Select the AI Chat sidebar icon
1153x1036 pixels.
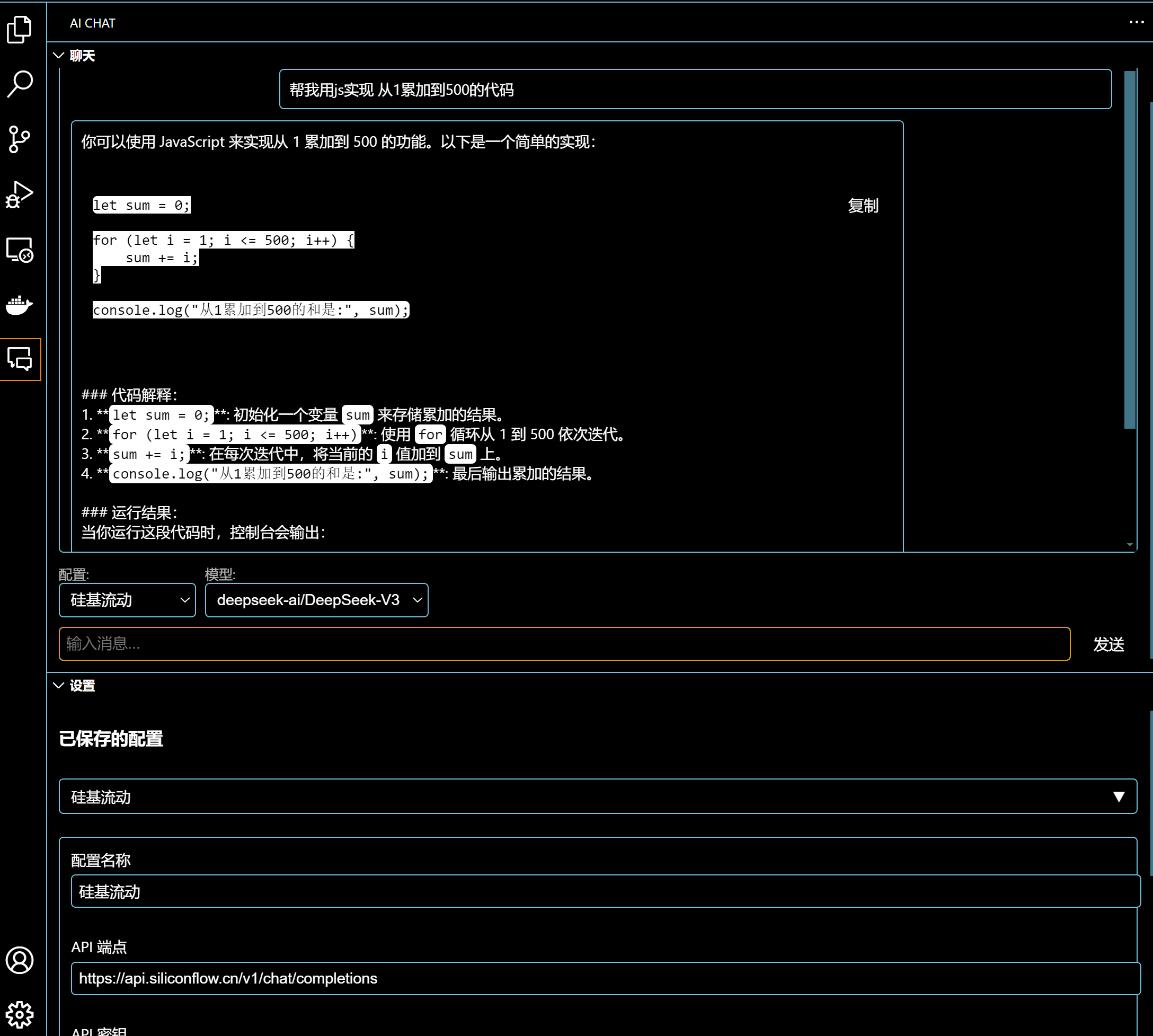20,359
